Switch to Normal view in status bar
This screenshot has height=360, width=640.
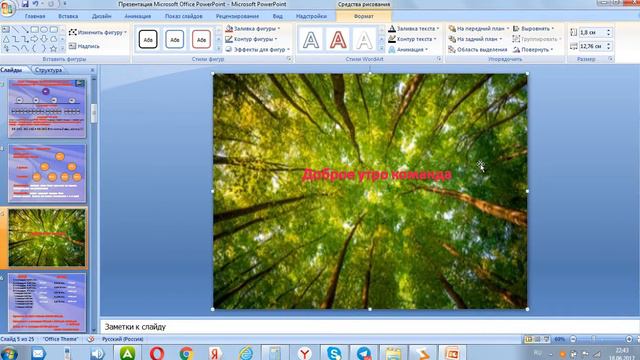pyautogui.click(x=529, y=339)
